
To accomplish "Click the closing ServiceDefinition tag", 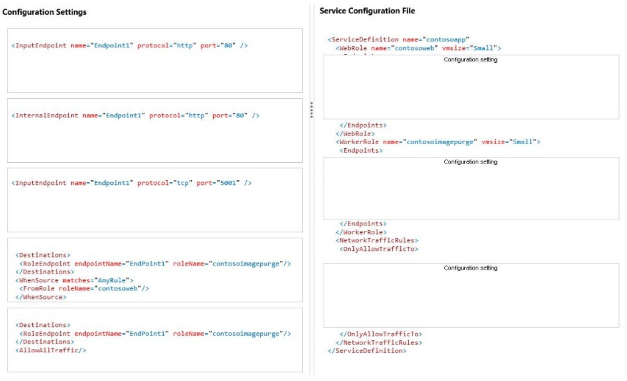I will (367, 351).
